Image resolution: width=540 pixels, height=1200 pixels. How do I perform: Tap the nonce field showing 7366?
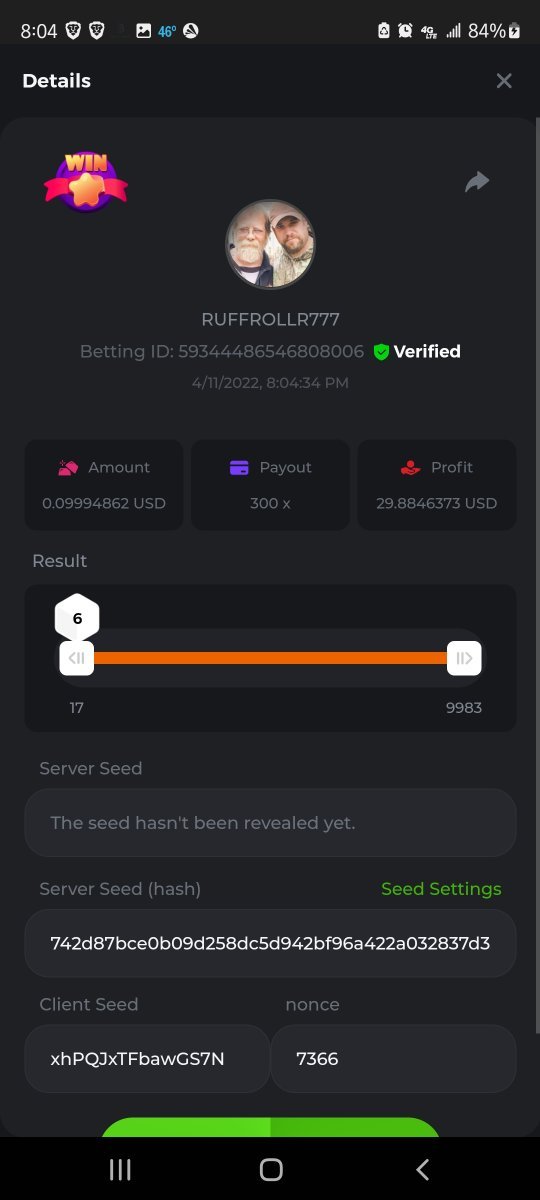pos(393,1058)
